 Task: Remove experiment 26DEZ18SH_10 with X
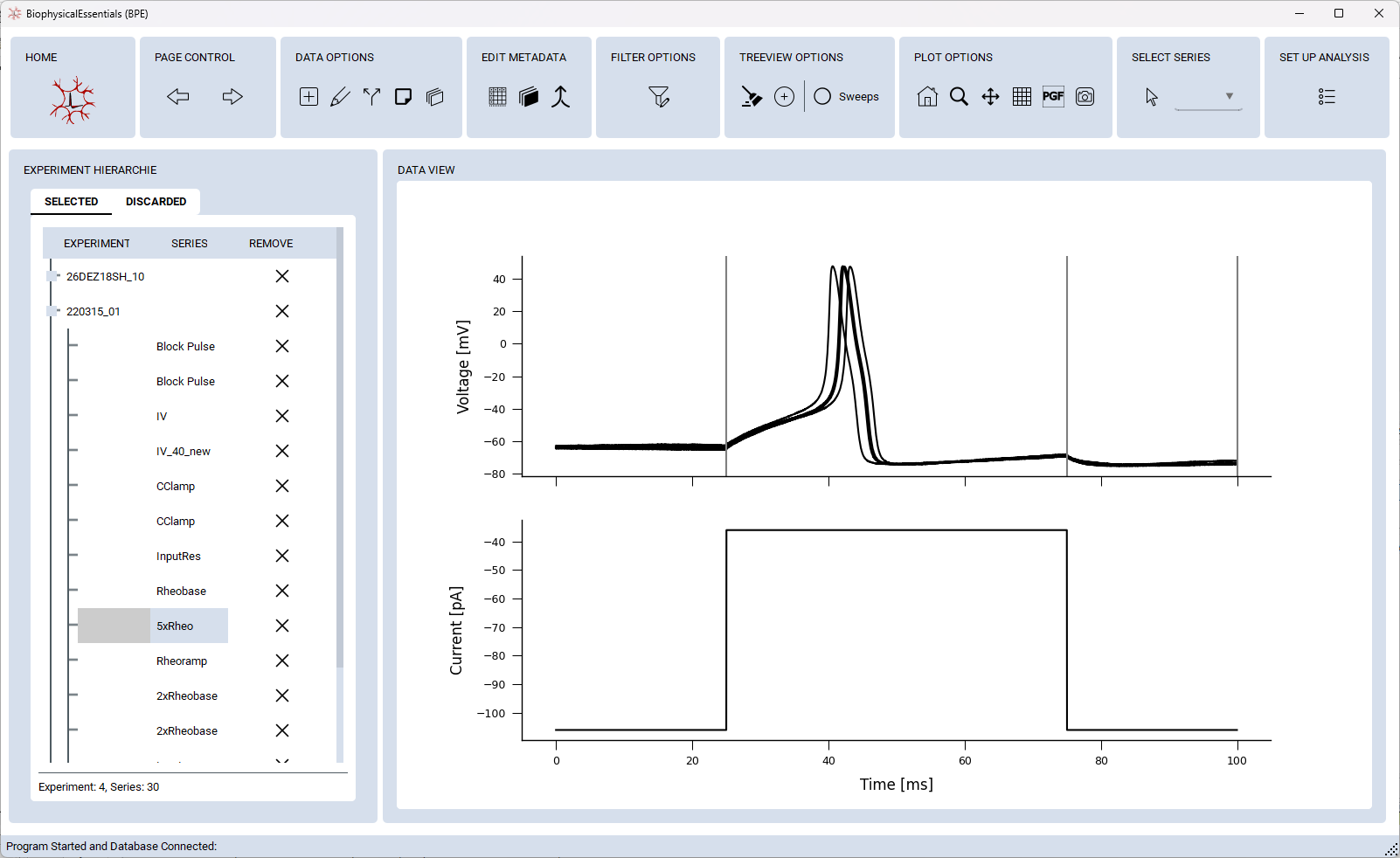pyautogui.click(x=282, y=276)
